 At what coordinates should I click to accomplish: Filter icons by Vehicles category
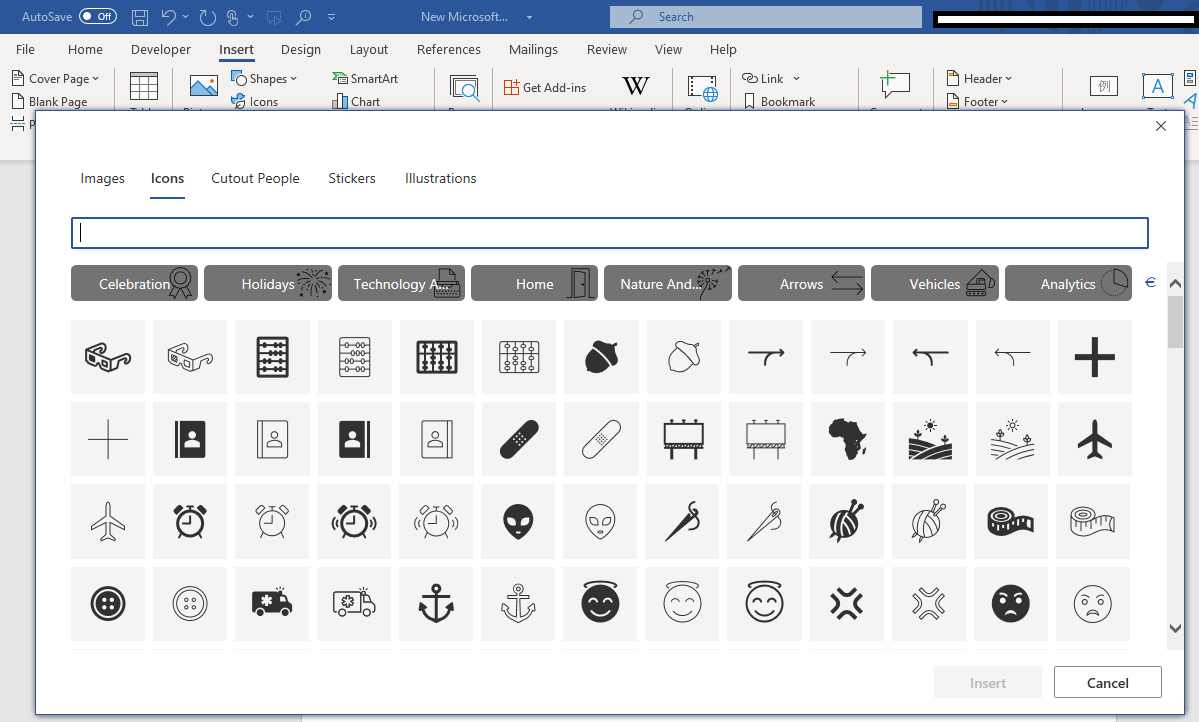[x=934, y=283]
